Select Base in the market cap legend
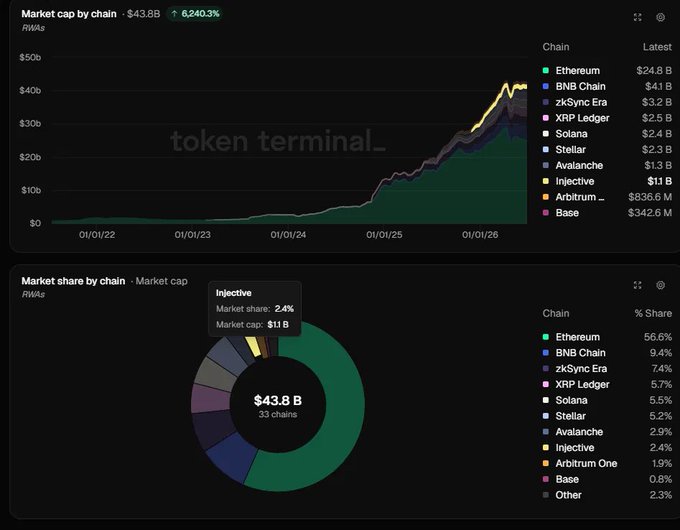 567,213
